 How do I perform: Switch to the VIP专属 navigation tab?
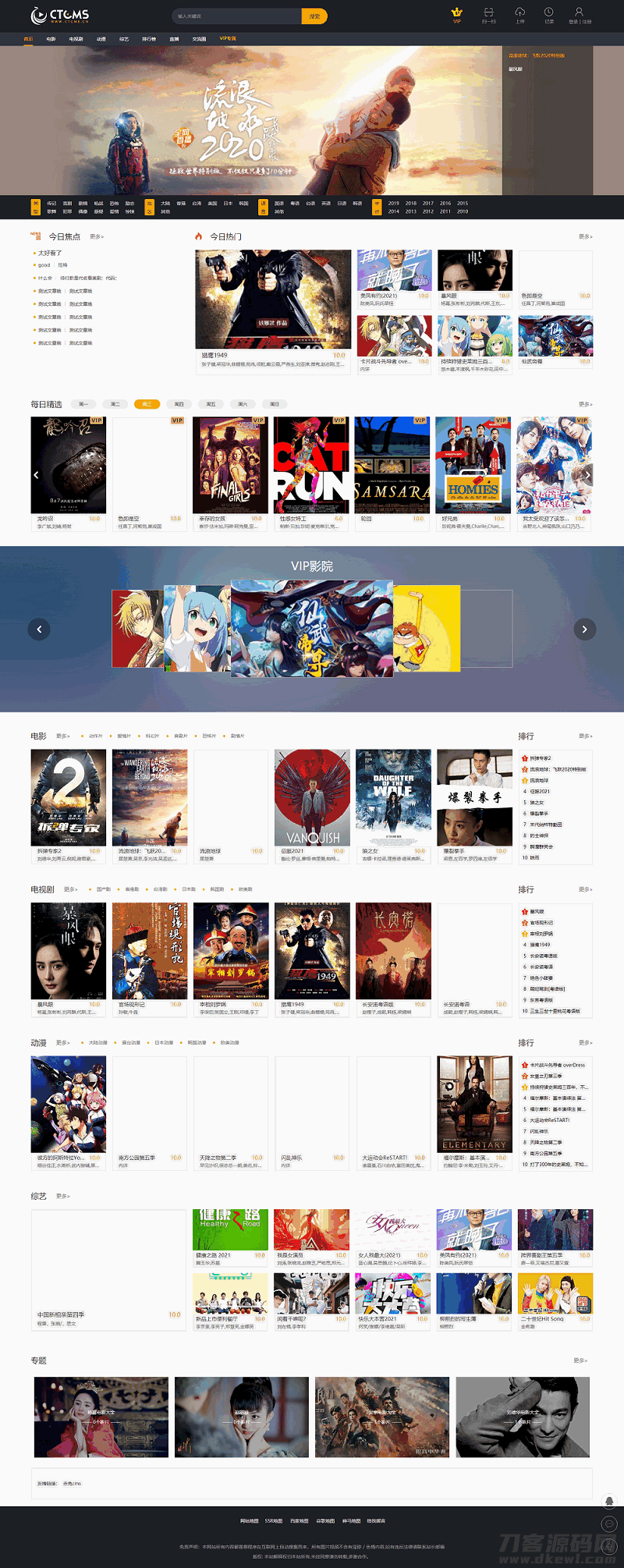pyautogui.click(x=227, y=38)
